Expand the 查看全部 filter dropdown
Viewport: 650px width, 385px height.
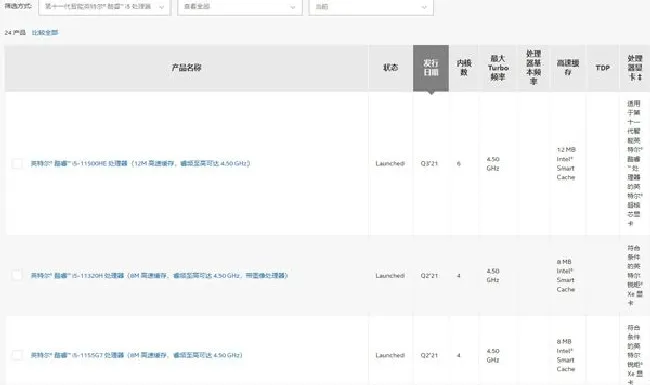(x=240, y=7)
